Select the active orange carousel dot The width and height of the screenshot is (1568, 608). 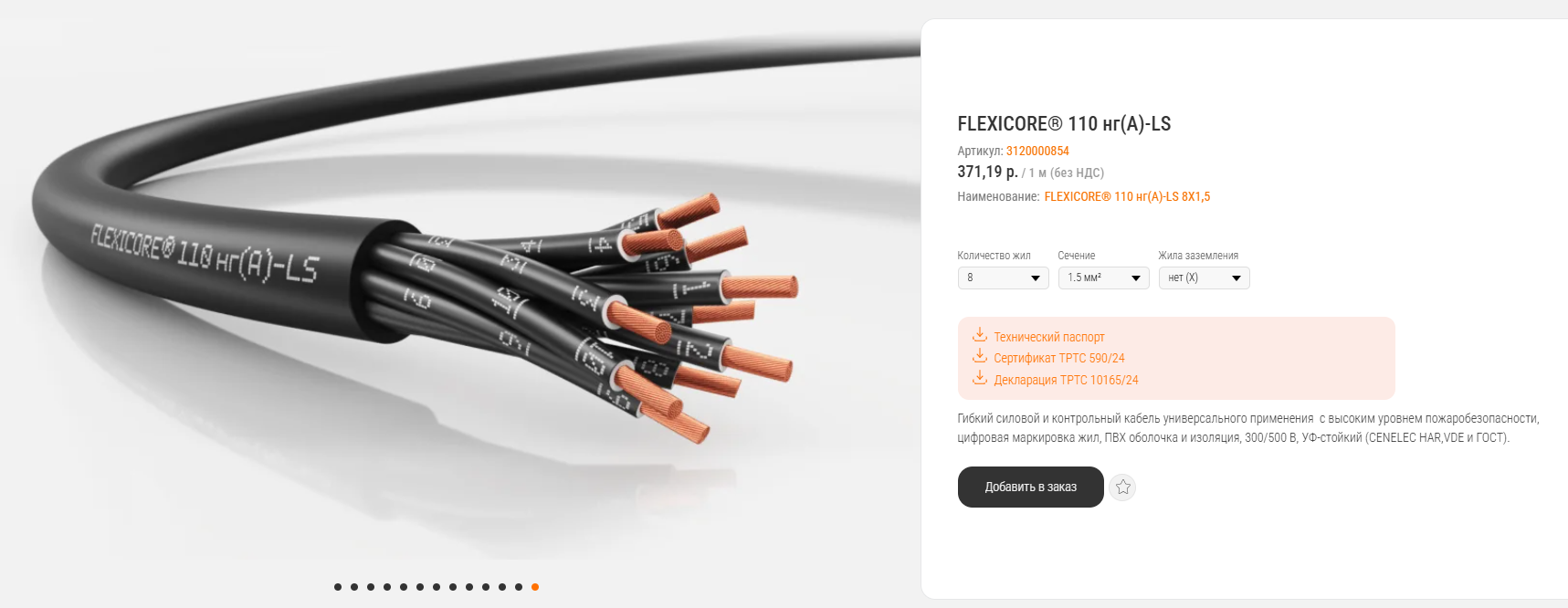(535, 587)
